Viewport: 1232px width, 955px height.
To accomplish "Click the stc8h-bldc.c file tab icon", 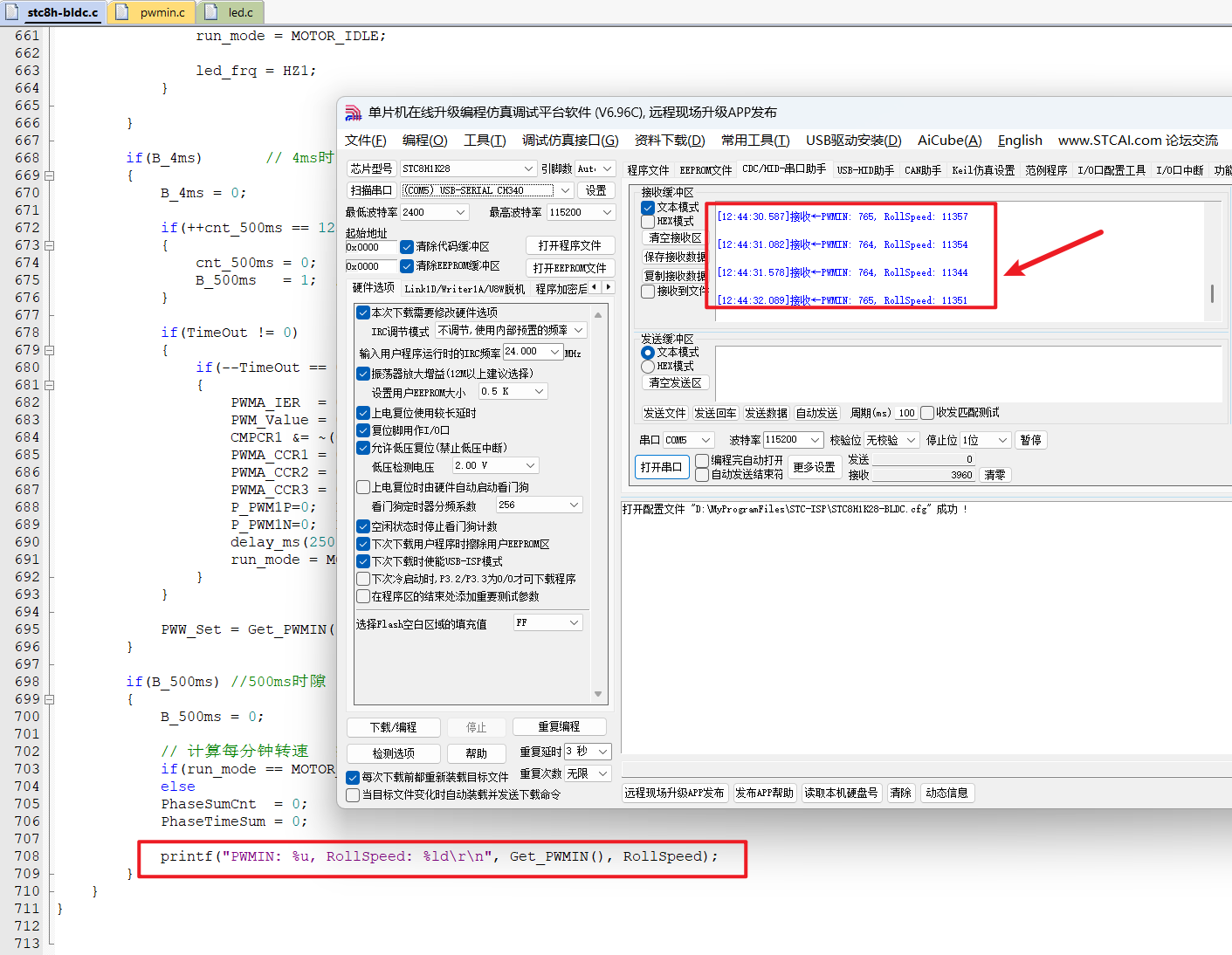I will pyautogui.click(x=13, y=12).
